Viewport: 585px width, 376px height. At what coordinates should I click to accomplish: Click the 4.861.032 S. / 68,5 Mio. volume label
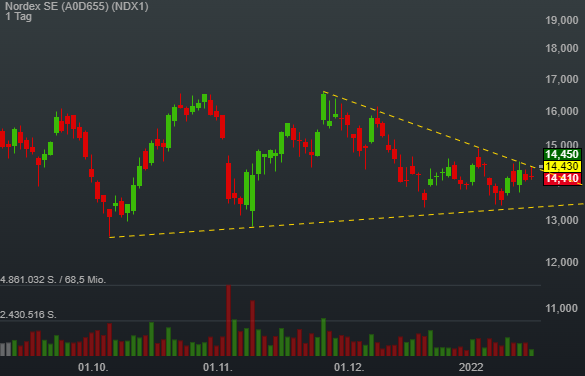tap(53, 279)
